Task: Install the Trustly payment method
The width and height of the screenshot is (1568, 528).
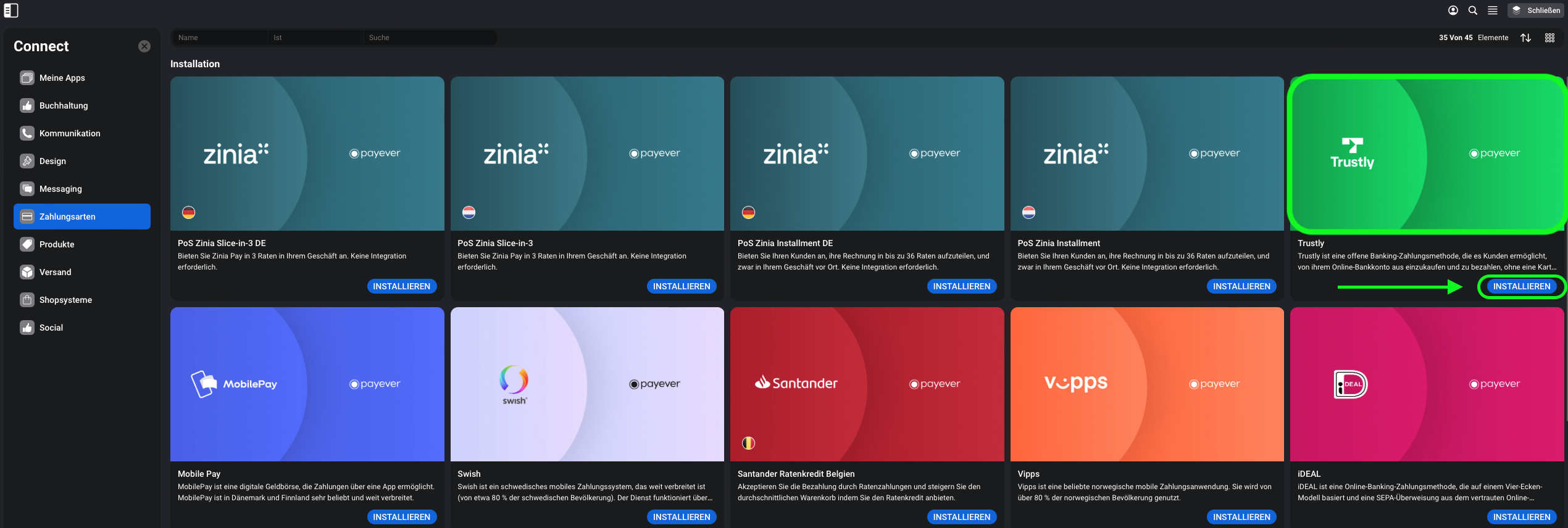Action: point(1522,286)
